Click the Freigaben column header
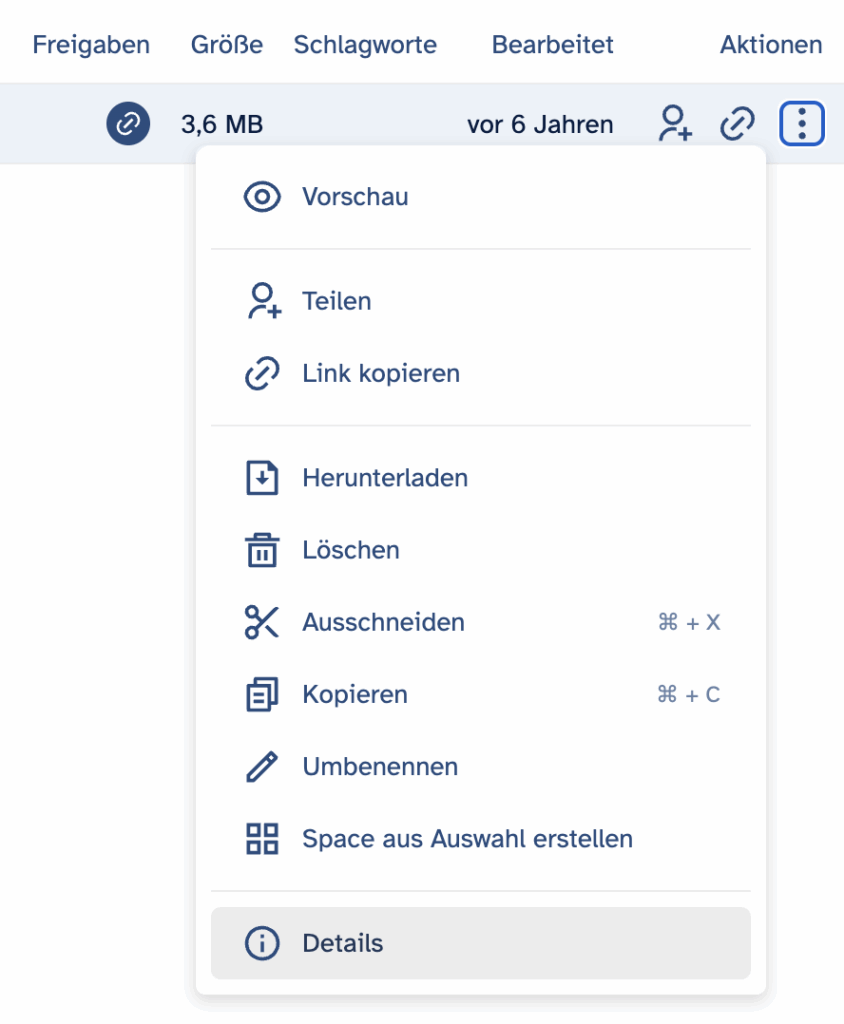Screen dimensions: 844x1024 (91, 44)
